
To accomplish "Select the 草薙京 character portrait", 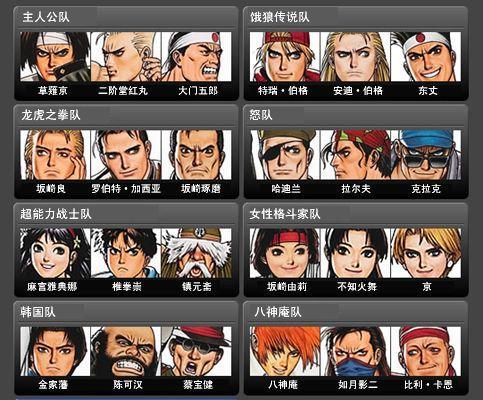I will [x=55, y=57].
